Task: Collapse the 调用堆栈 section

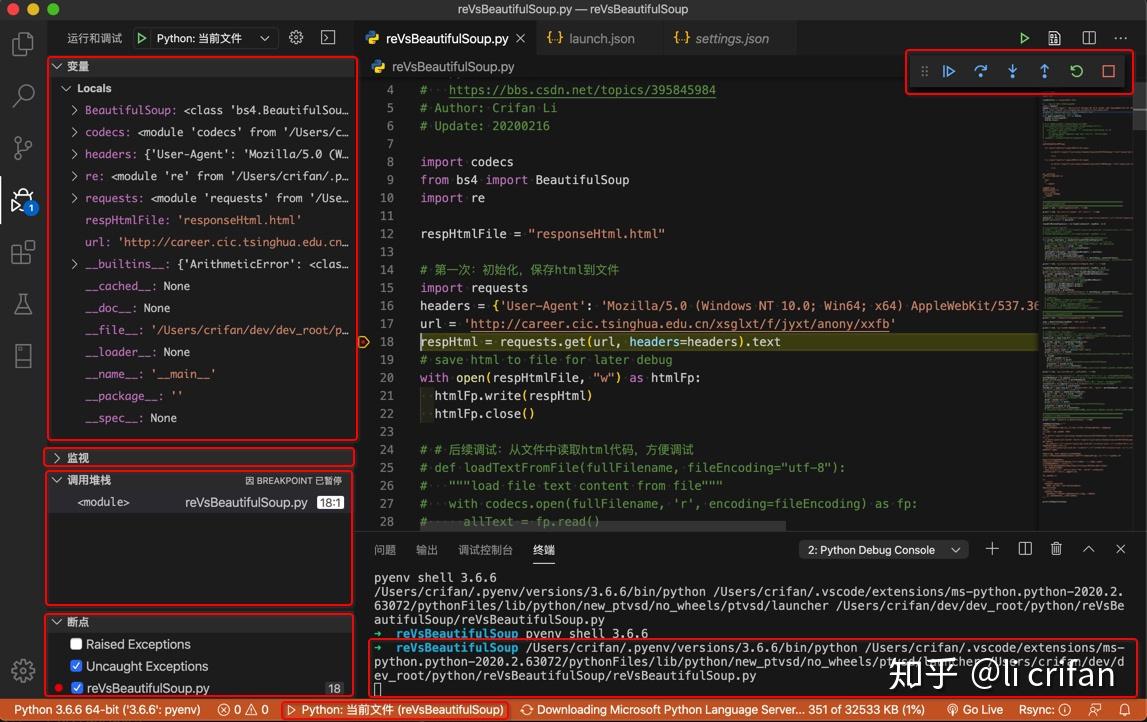Action: point(57,480)
